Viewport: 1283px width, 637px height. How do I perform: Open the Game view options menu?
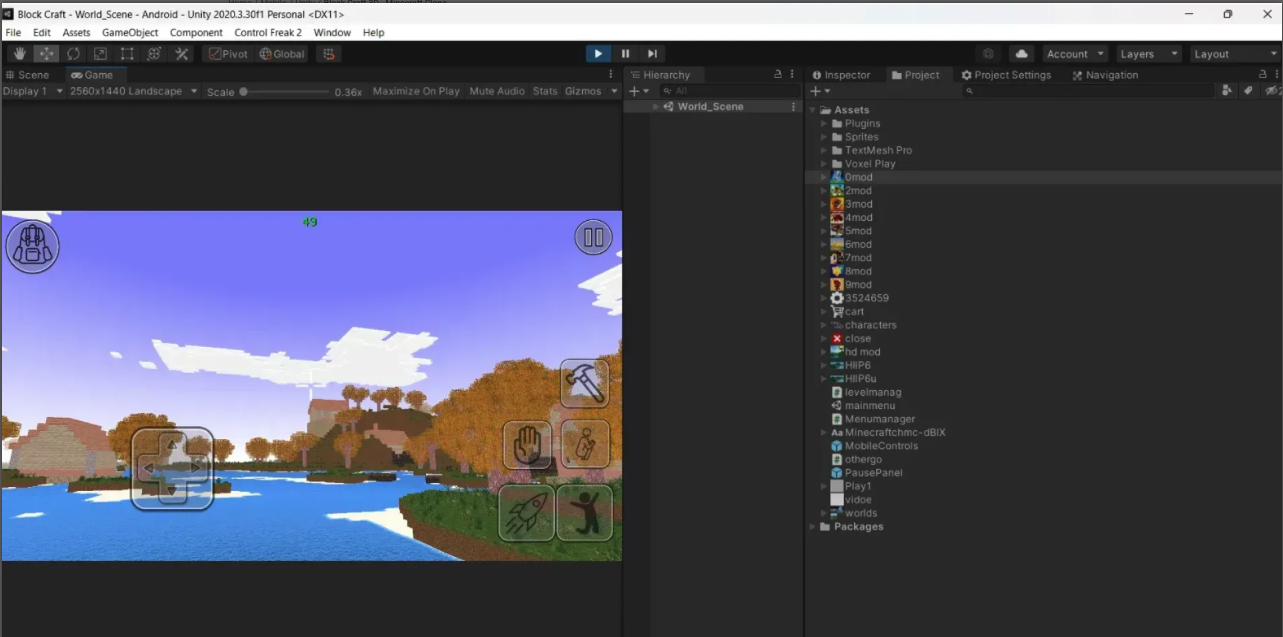[611, 75]
